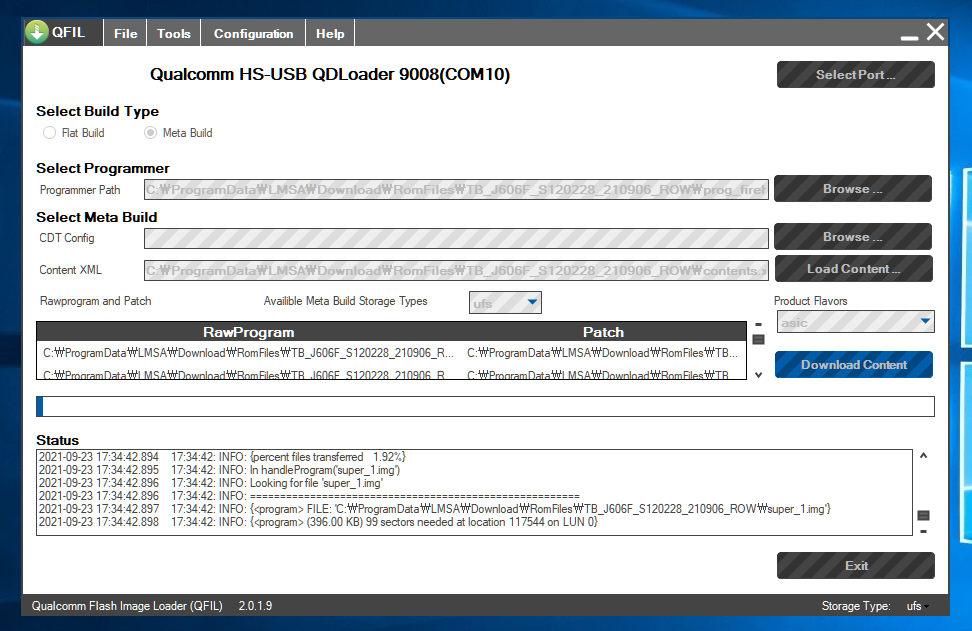Click the "Looking for file 'super_1.img'" log line
Screen dimensions: 972x631
coord(211,483)
